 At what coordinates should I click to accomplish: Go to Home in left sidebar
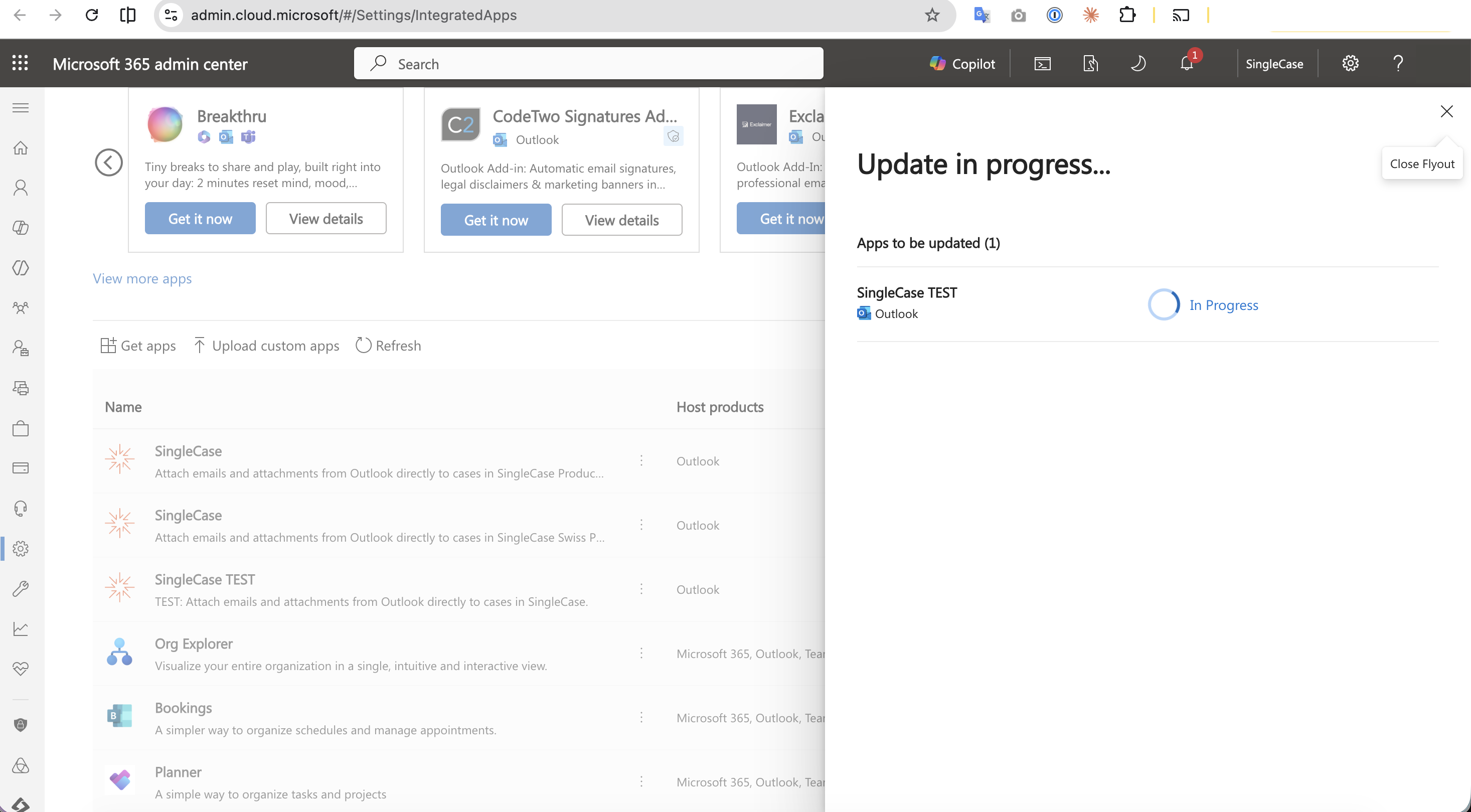coord(21,148)
